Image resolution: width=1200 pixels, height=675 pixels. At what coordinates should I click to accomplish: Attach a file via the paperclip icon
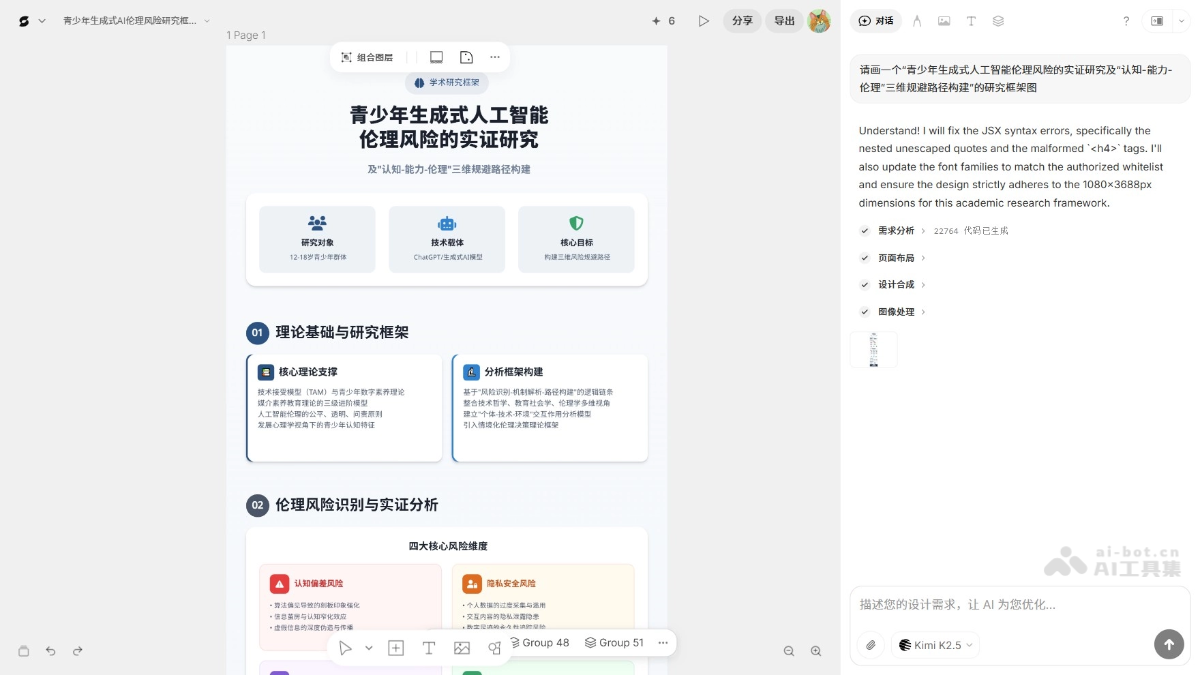click(x=869, y=645)
